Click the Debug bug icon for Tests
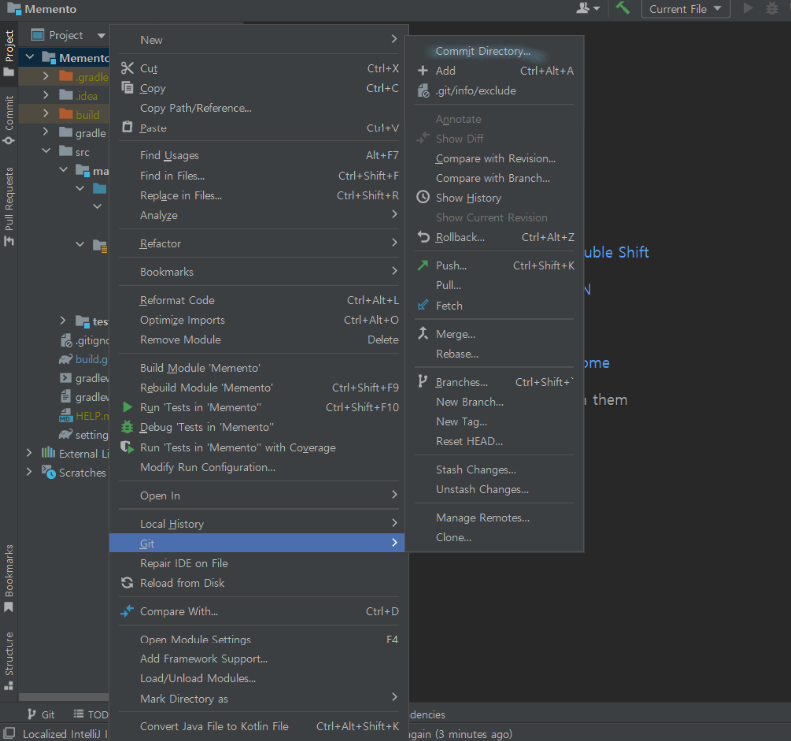Viewport: 791px width, 741px height. click(x=127, y=427)
